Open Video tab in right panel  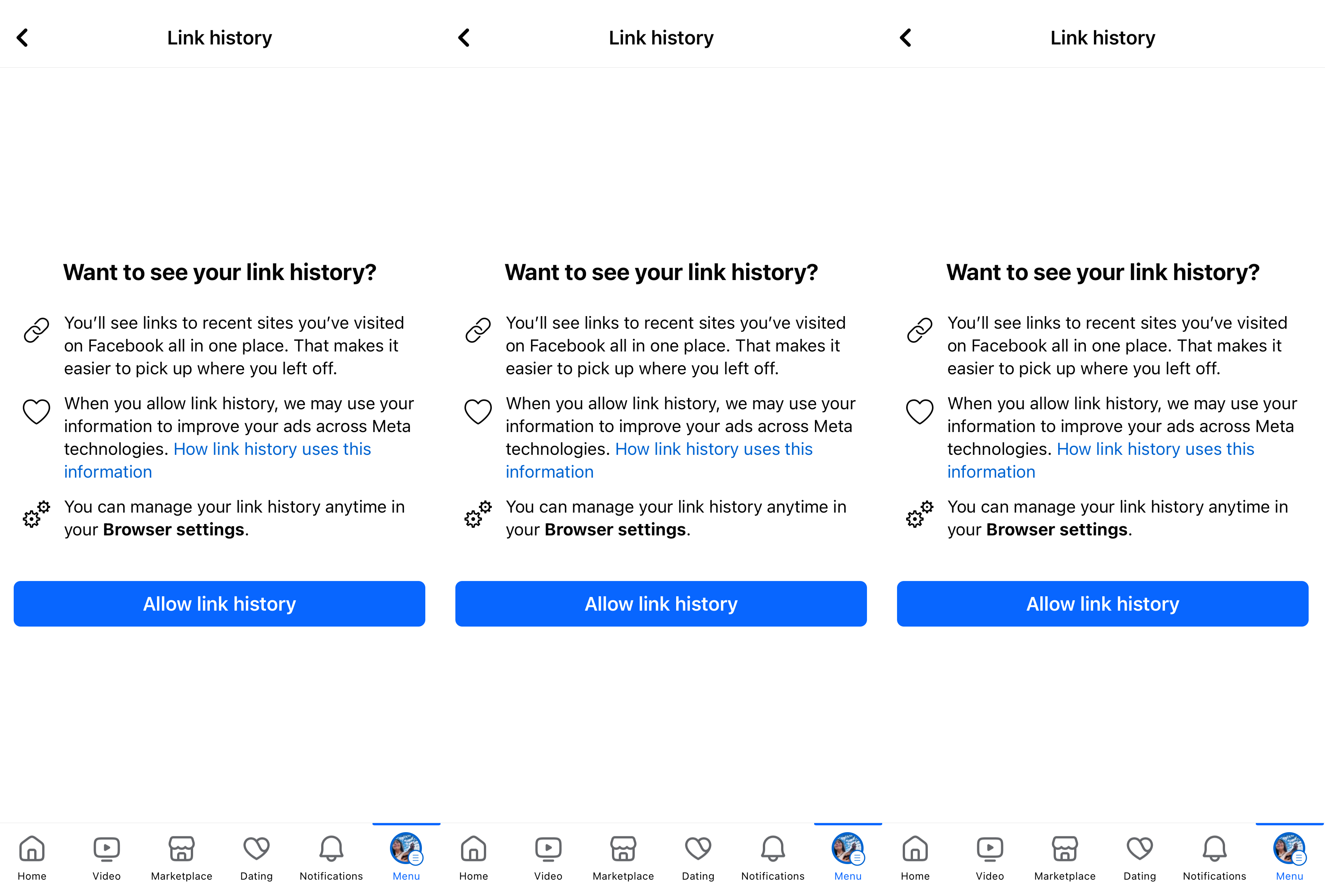991,858
